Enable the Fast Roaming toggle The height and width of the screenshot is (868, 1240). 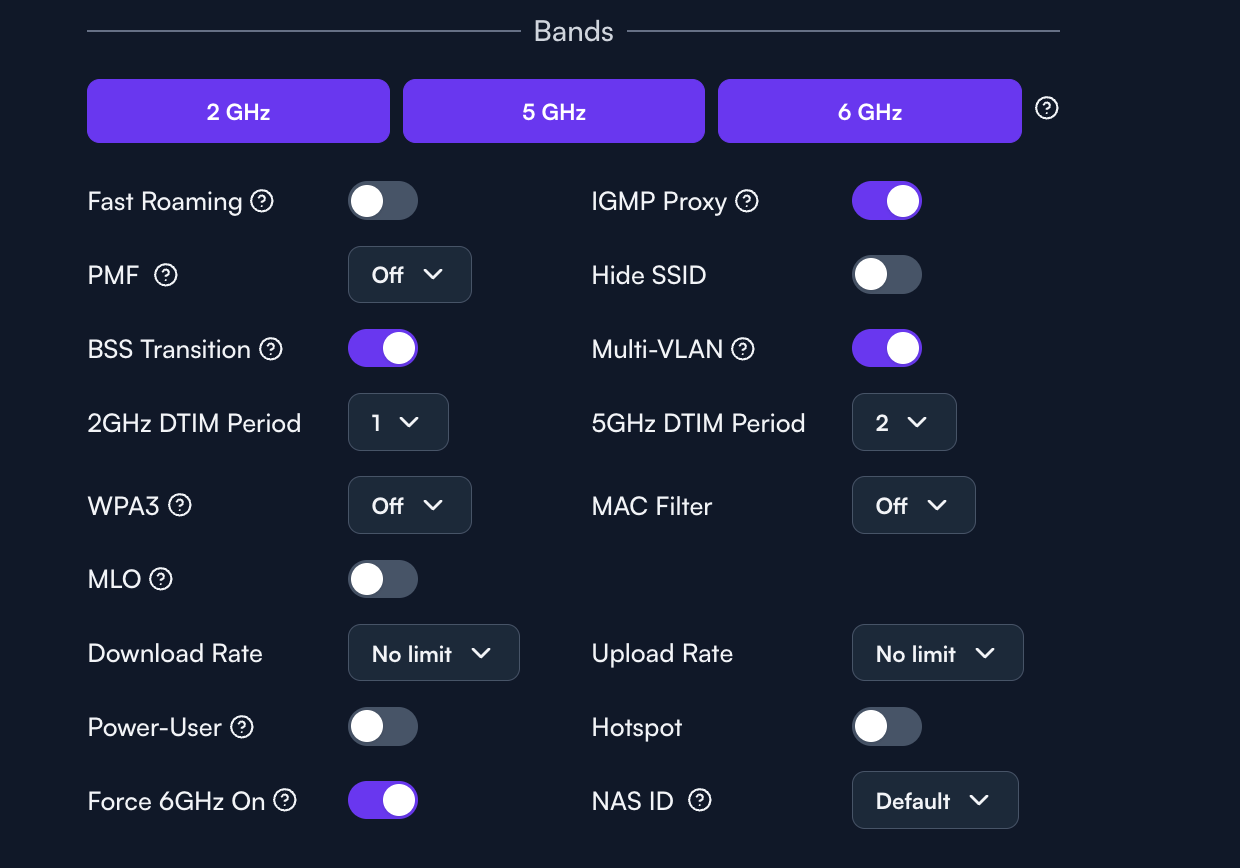383,201
